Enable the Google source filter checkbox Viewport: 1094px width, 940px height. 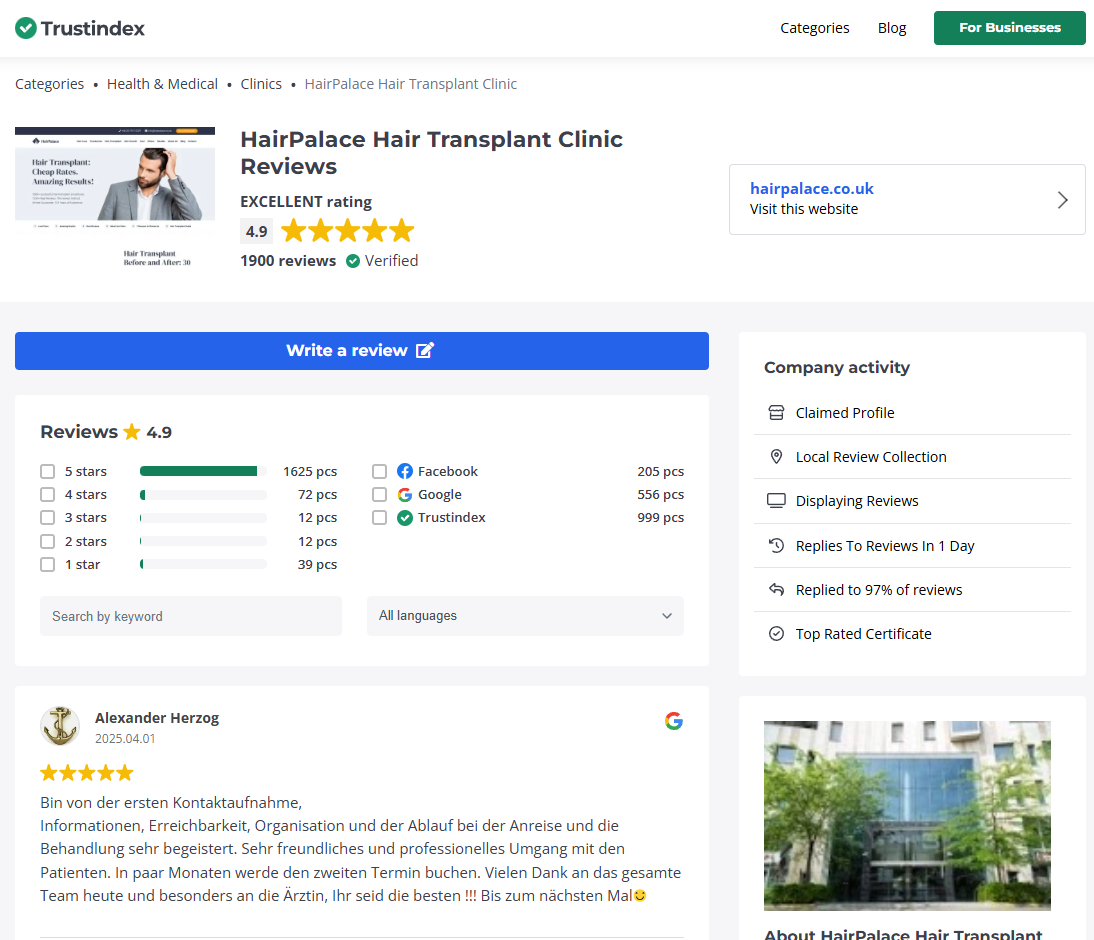(379, 494)
